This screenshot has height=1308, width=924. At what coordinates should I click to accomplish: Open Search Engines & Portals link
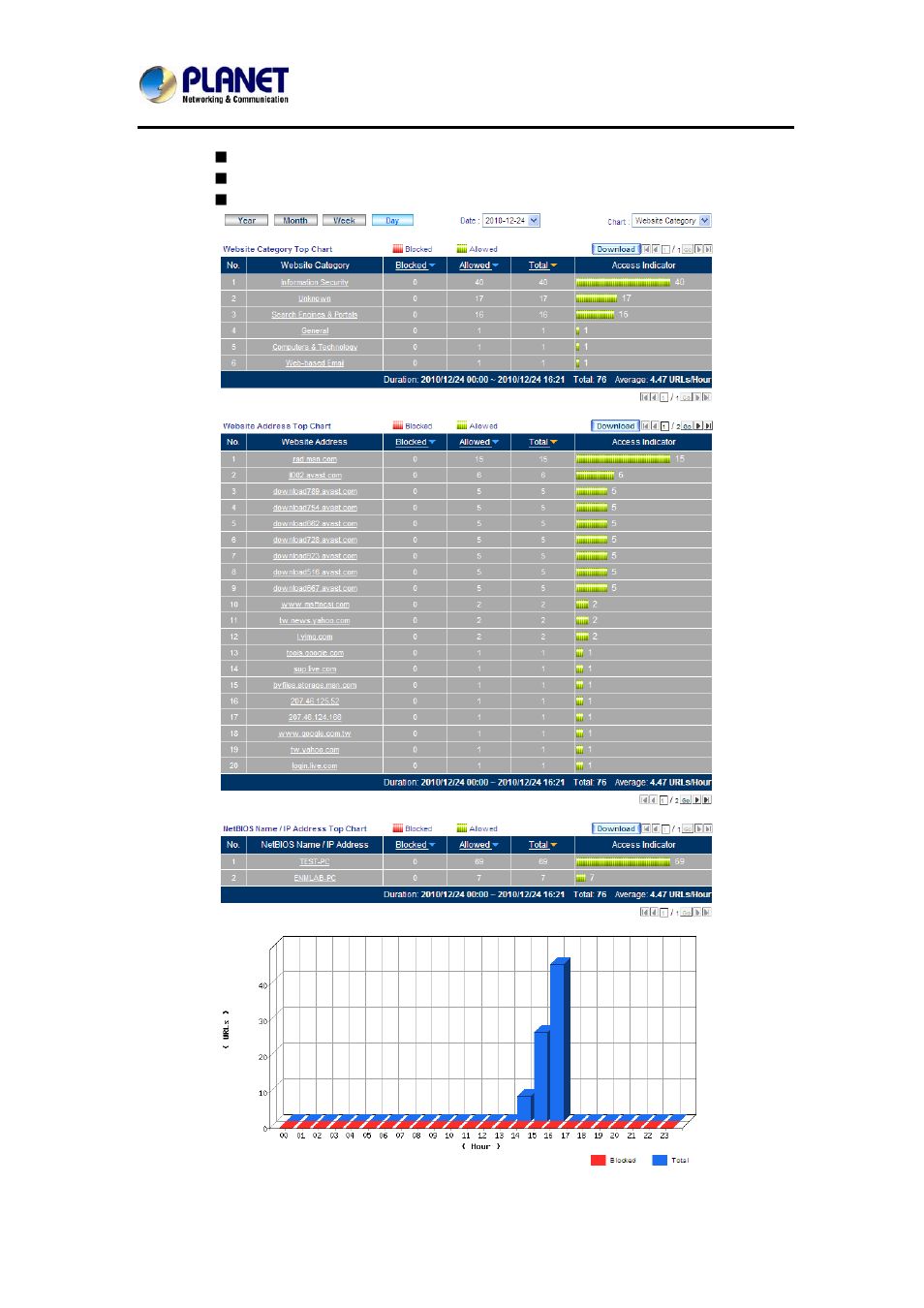[x=315, y=315]
